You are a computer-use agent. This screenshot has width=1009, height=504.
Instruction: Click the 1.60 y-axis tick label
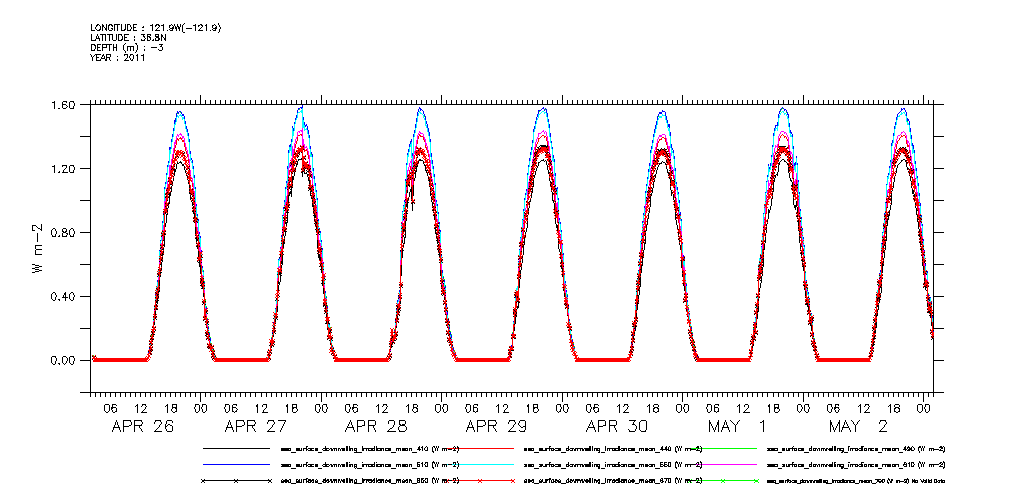64,105
